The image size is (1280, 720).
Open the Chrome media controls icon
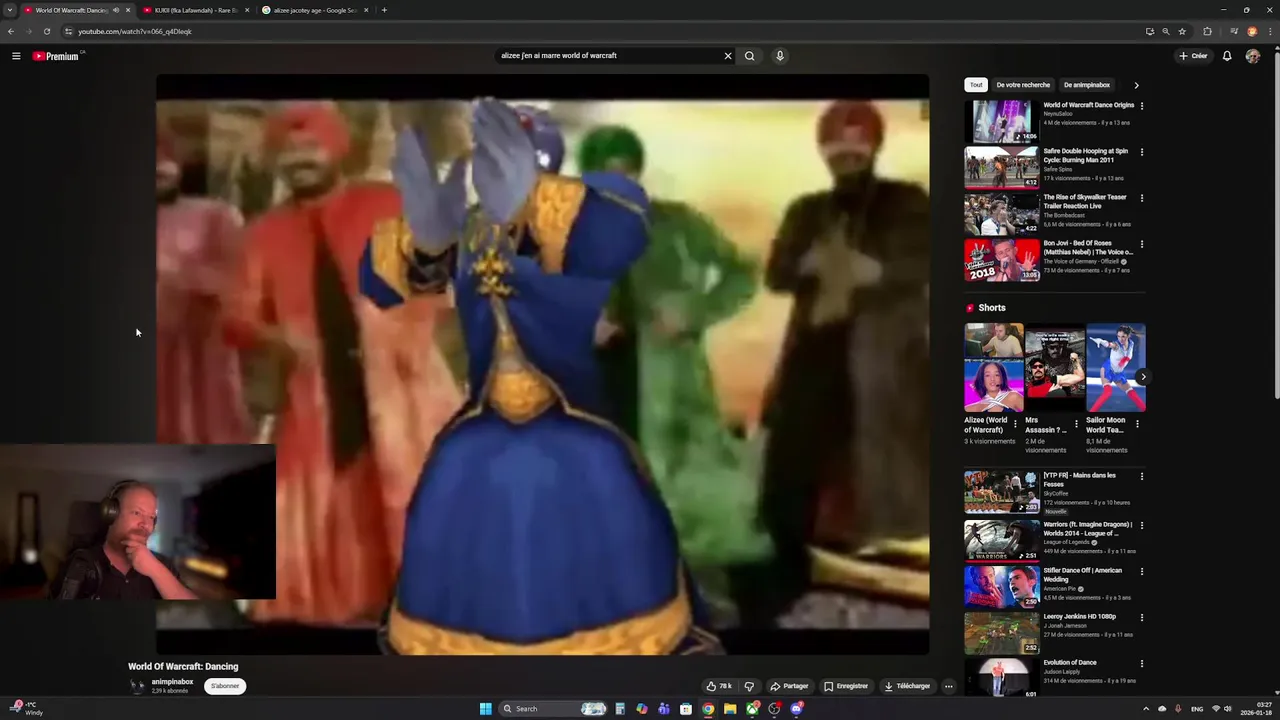pyautogui.click(x=1234, y=31)
